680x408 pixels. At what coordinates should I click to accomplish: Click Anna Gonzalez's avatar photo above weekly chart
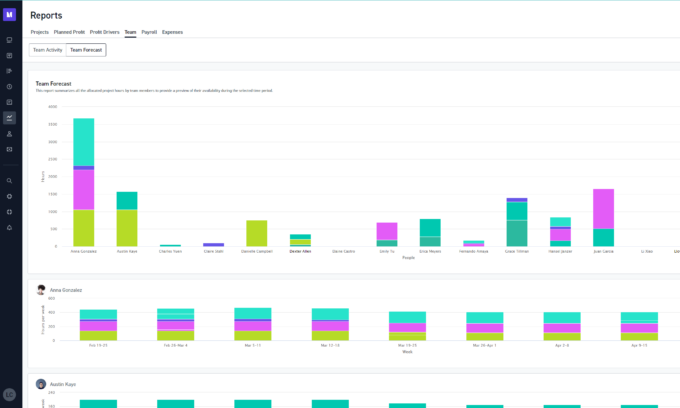(x=41, y=290)
